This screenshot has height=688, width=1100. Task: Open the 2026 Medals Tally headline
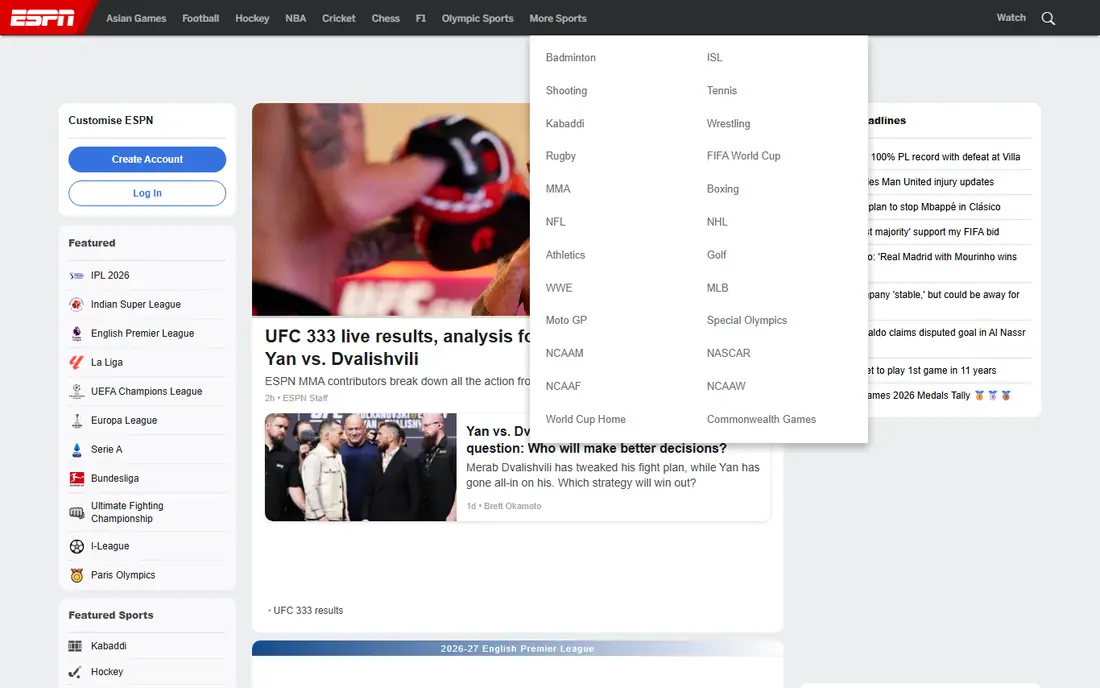coord(939,396)
